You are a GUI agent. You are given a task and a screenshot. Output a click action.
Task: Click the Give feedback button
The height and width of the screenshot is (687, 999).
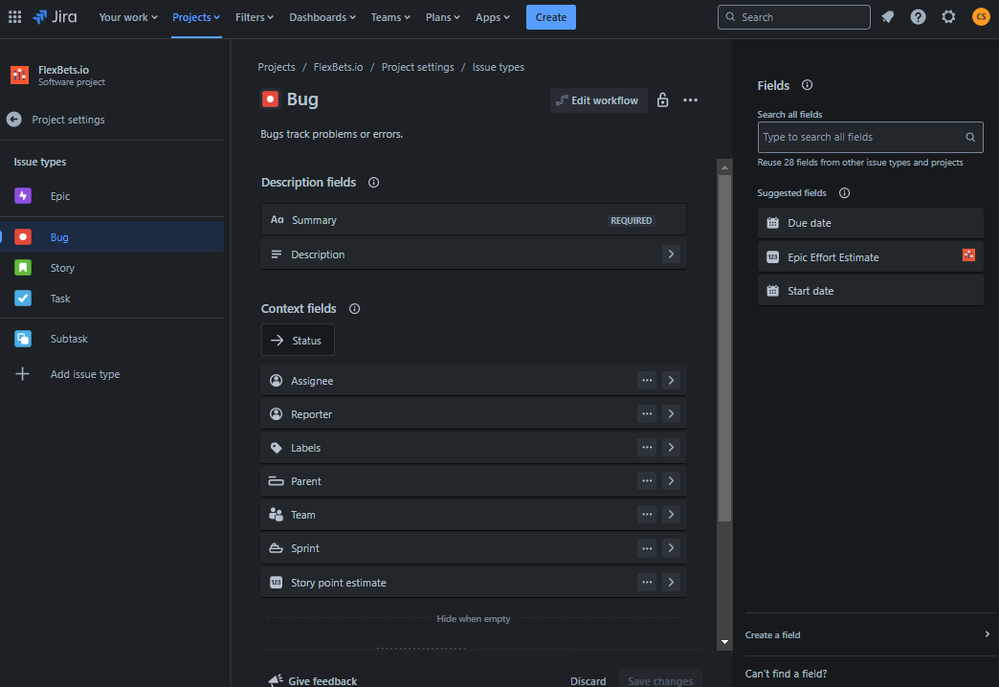(313, 681)
